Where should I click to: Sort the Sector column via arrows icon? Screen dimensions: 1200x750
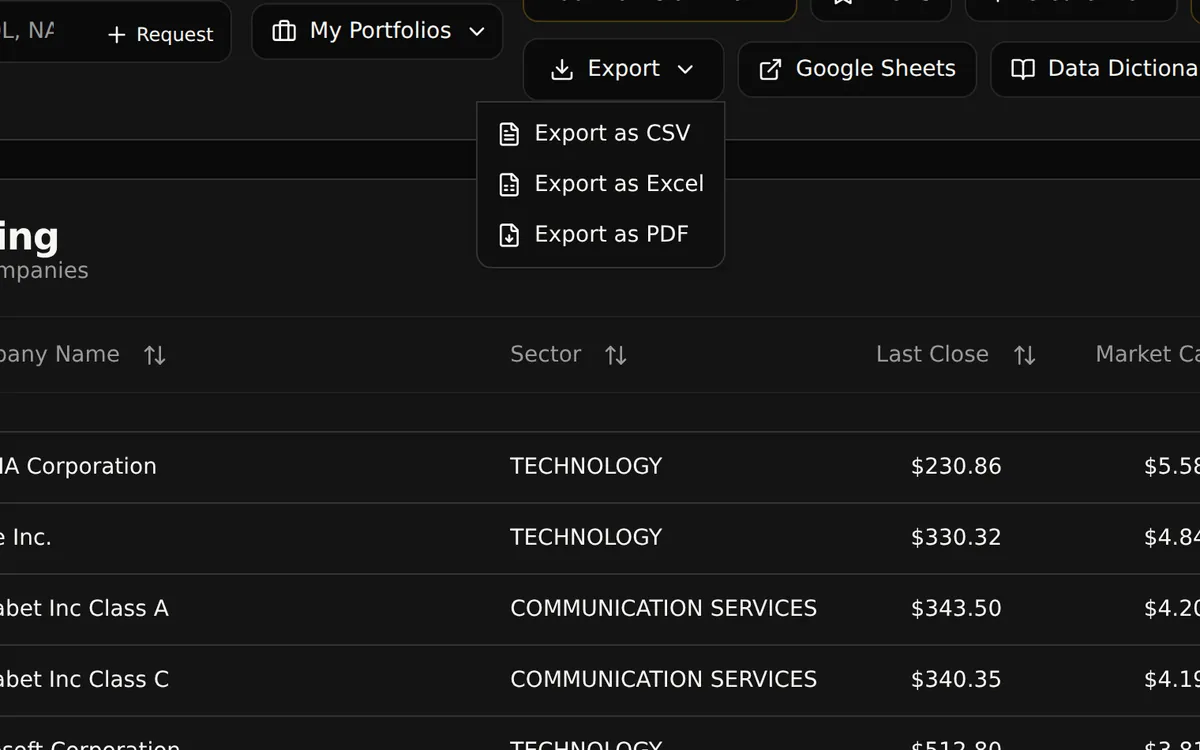click(616, 355)
